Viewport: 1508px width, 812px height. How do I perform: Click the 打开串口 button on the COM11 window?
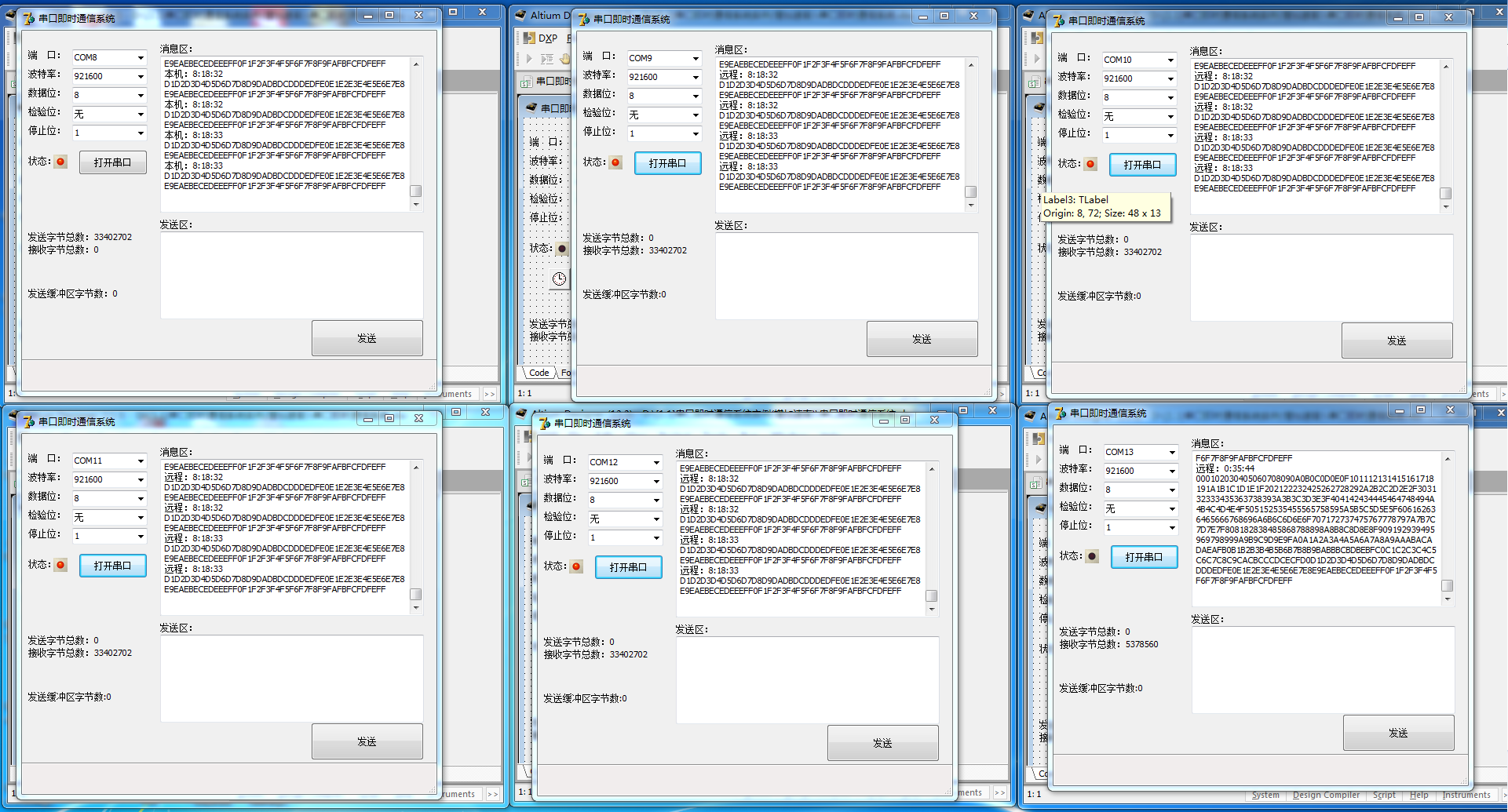click(112, 565)
